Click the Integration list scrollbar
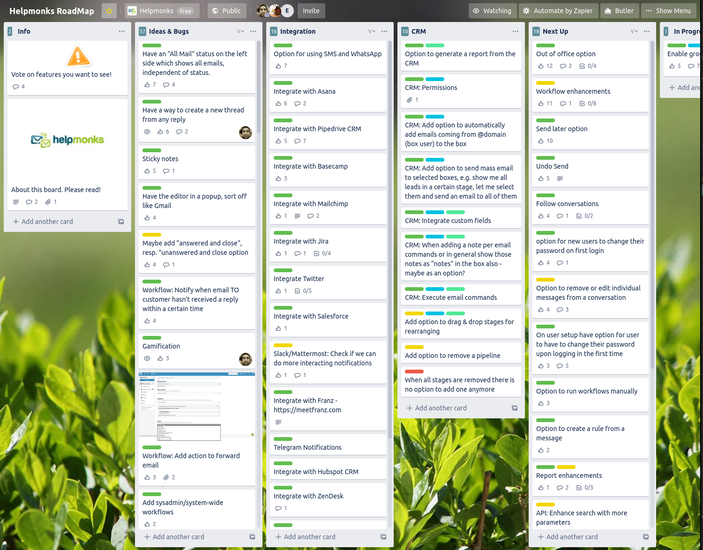This screenshot has width=703, height=550. coord(389,238)
